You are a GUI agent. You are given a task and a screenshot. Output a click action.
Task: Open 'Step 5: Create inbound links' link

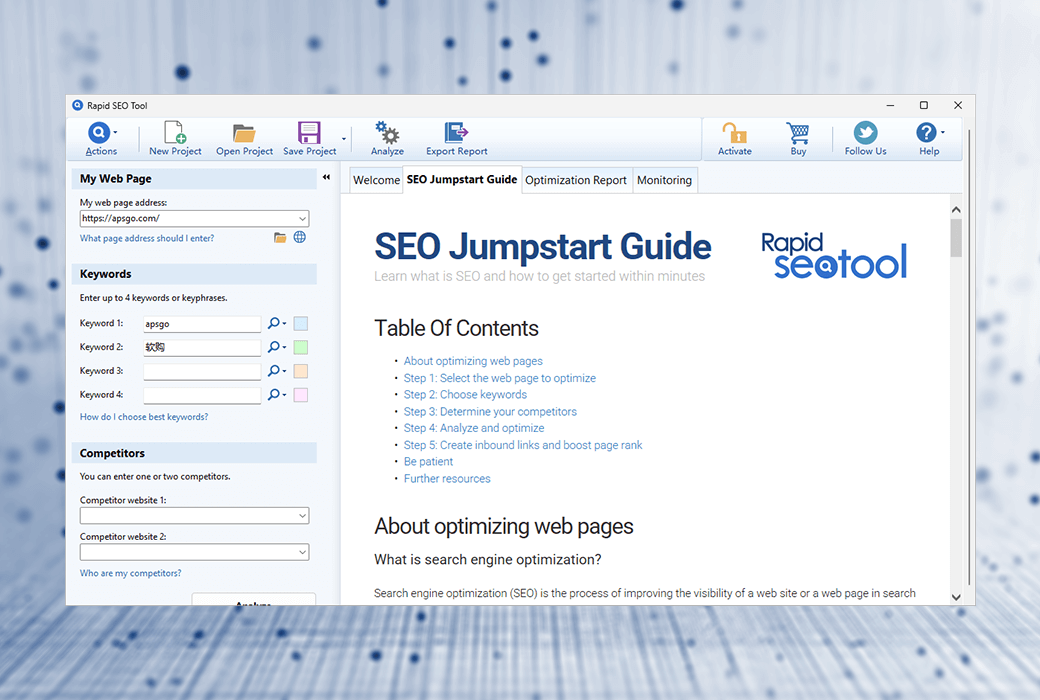(523, 445)
